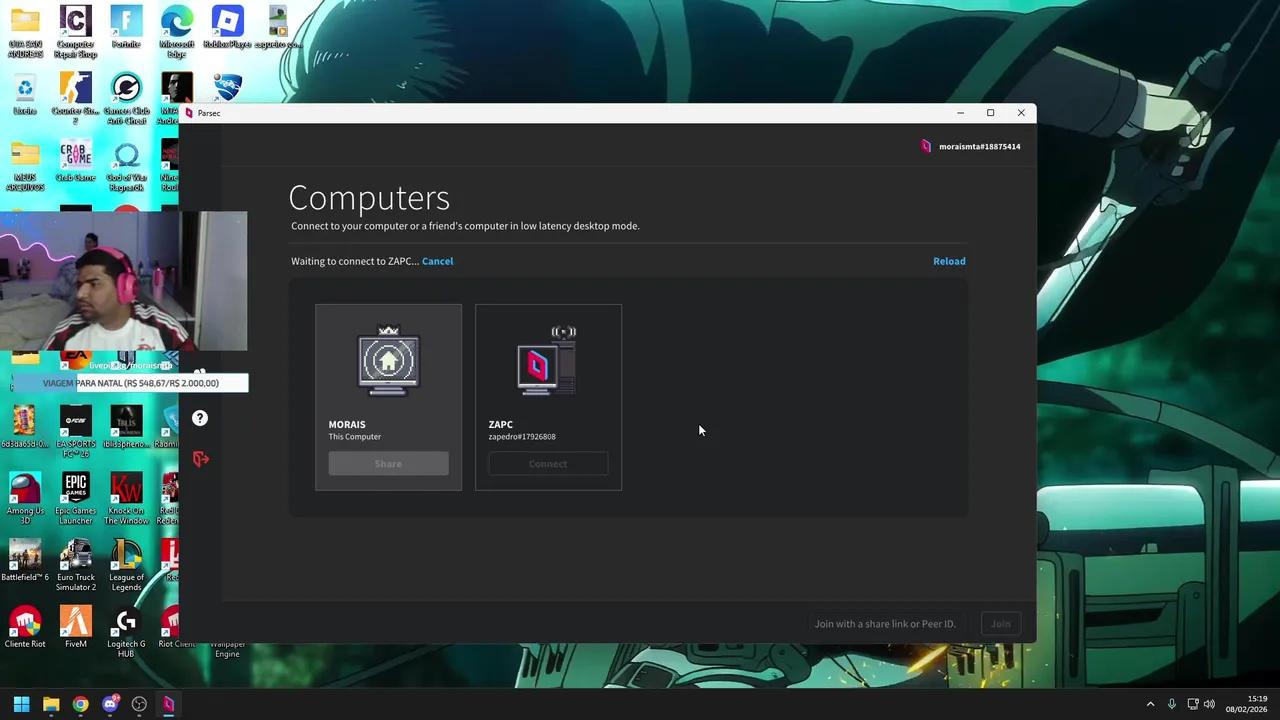Viewport: 1280px width, 720px height.
Task: Click the 'This Computer' label under MORAIS
Action: click(x=355, y=437)
